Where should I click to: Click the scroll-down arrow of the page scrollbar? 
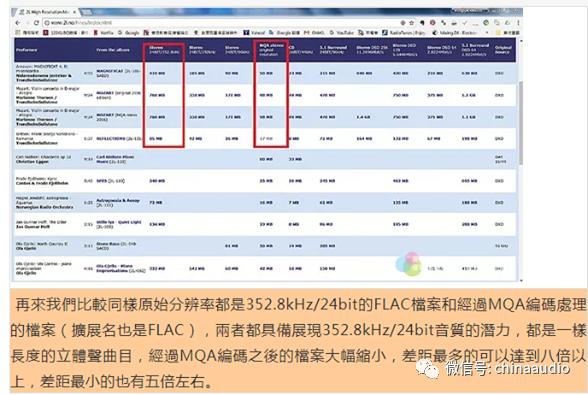(x=520, y=280)
